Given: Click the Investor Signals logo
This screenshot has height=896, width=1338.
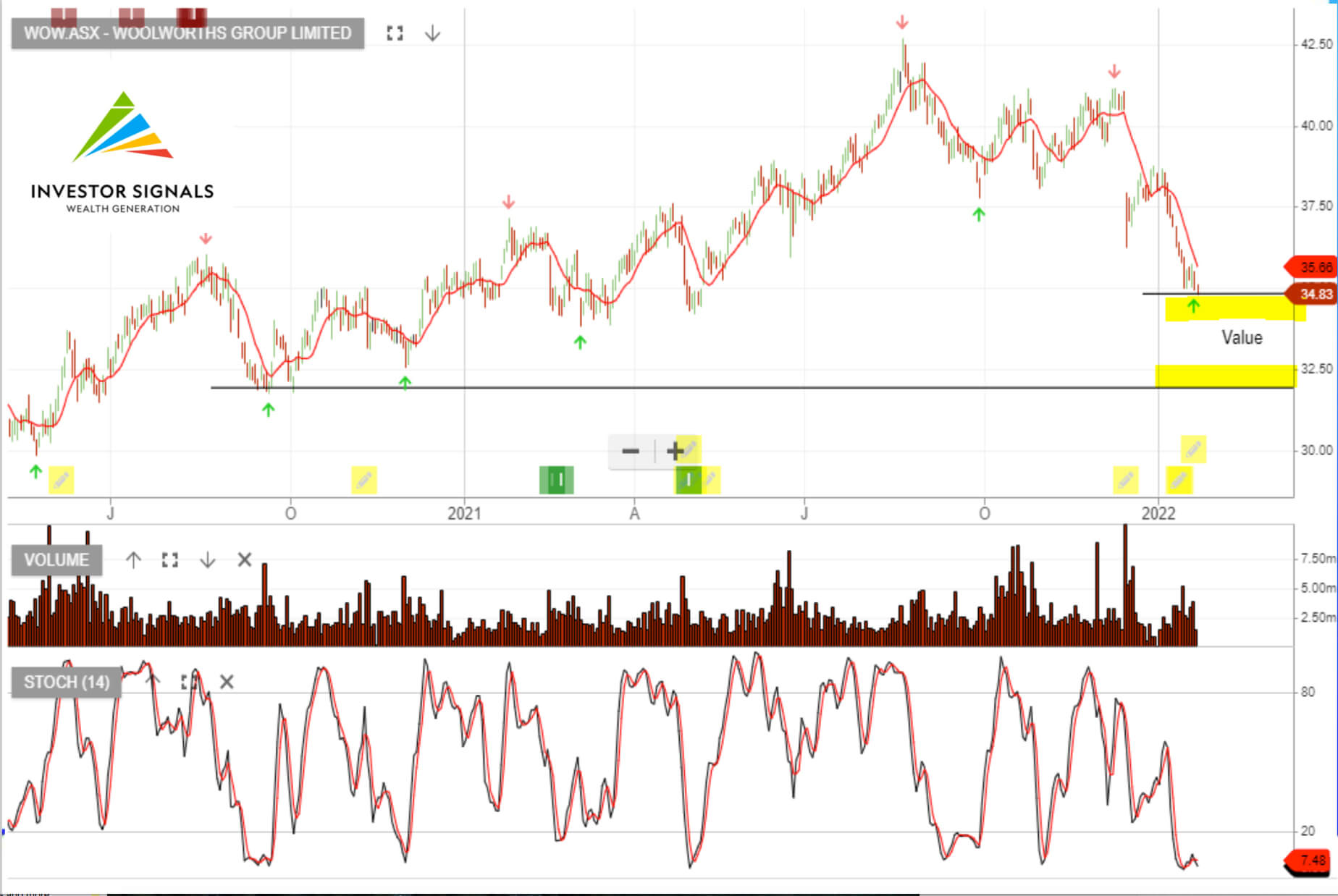Looking at the screenshot, I should point(122,152).
